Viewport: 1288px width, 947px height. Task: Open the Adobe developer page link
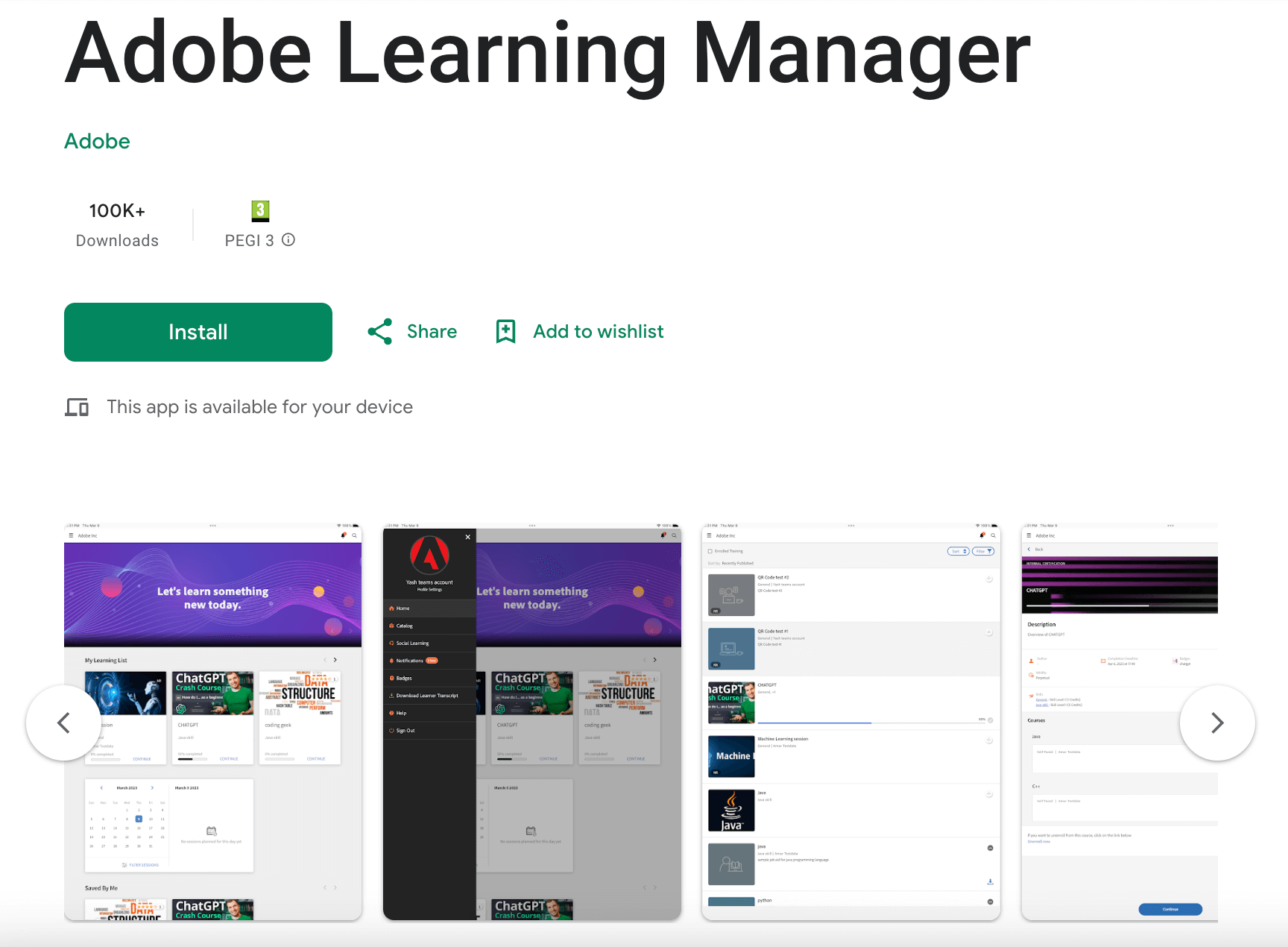point(97,141)
